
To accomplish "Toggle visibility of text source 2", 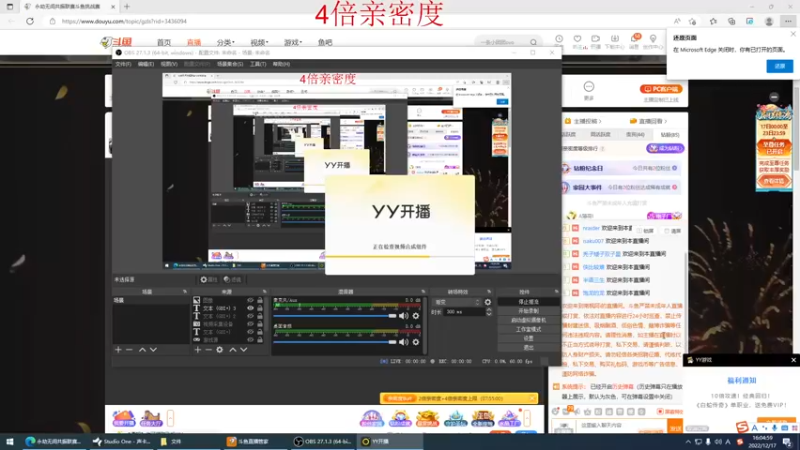I will point(250,316).
